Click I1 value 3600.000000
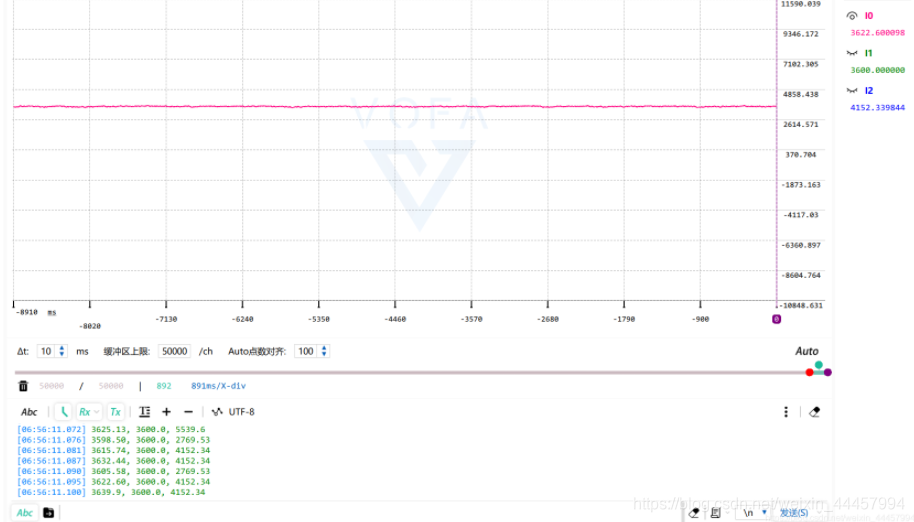This screenshot has width=914, height=522. (877, 70)
